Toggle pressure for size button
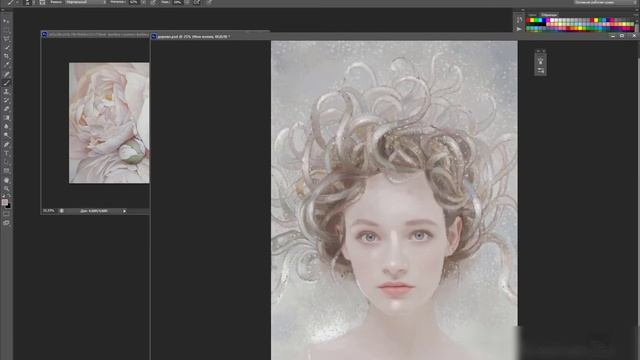This screenshot has width=640, height=360. click(x=209, y=2)
